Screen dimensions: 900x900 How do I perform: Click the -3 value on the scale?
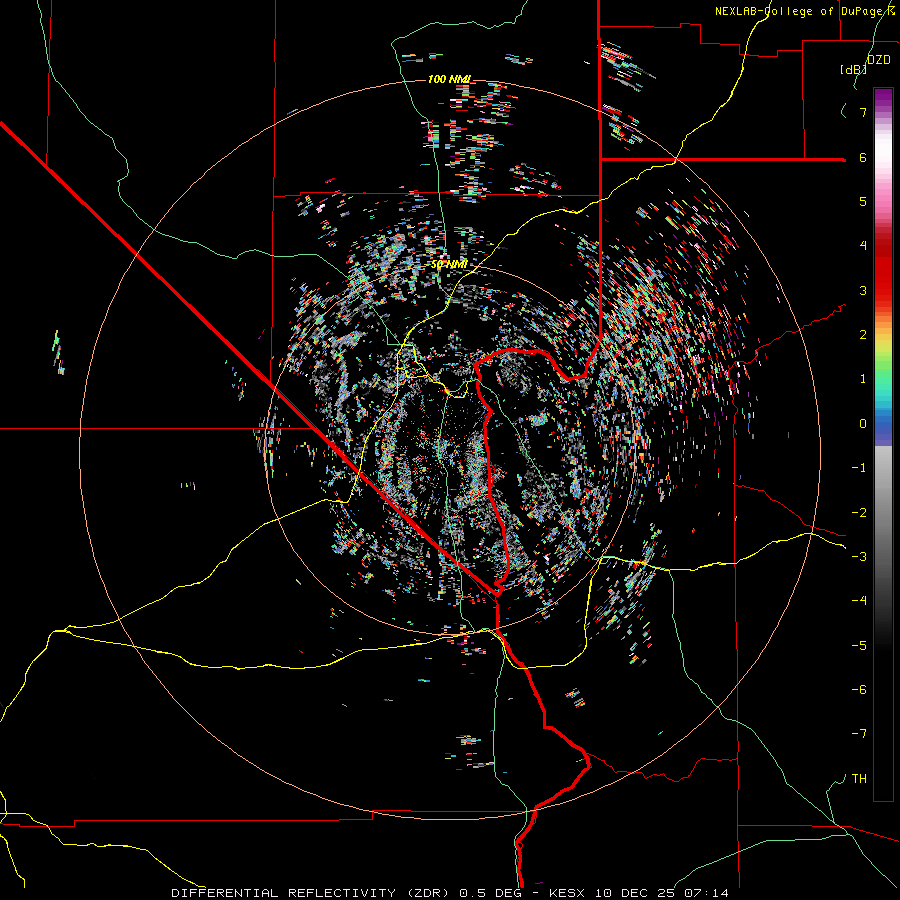(859, 557)
